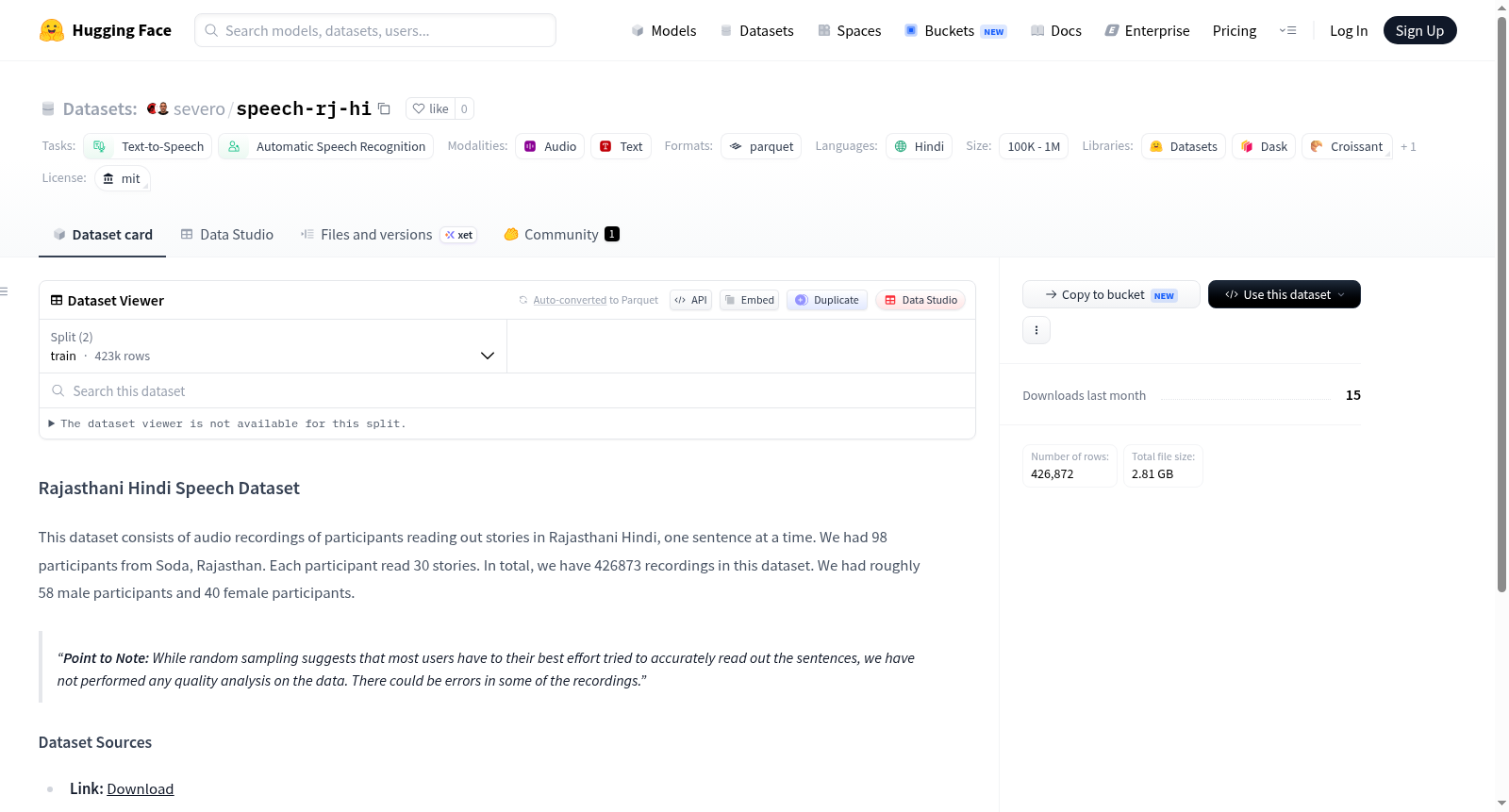The width and height of the screenshot is (1509, 812).
Task: Filter by Text modality tag
Action: (621, 146)
